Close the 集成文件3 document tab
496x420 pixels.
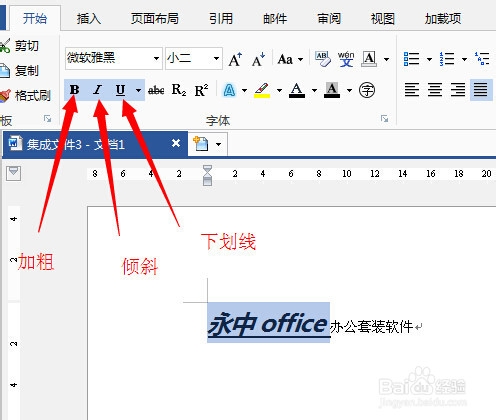click(x=176, y=143)
